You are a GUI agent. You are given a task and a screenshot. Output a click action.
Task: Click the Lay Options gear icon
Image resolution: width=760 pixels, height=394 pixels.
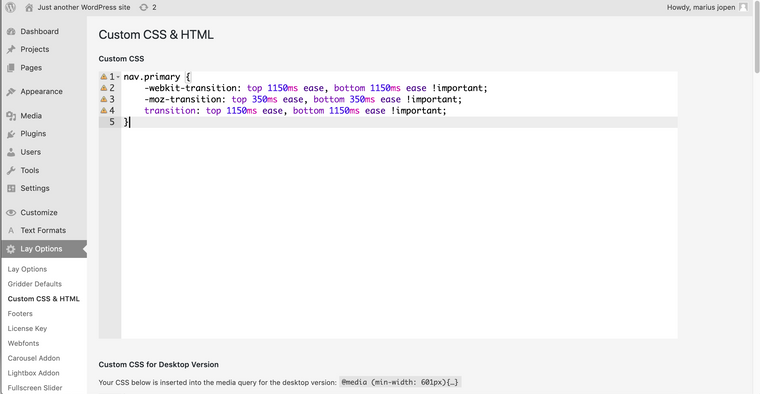pos(11,249)
